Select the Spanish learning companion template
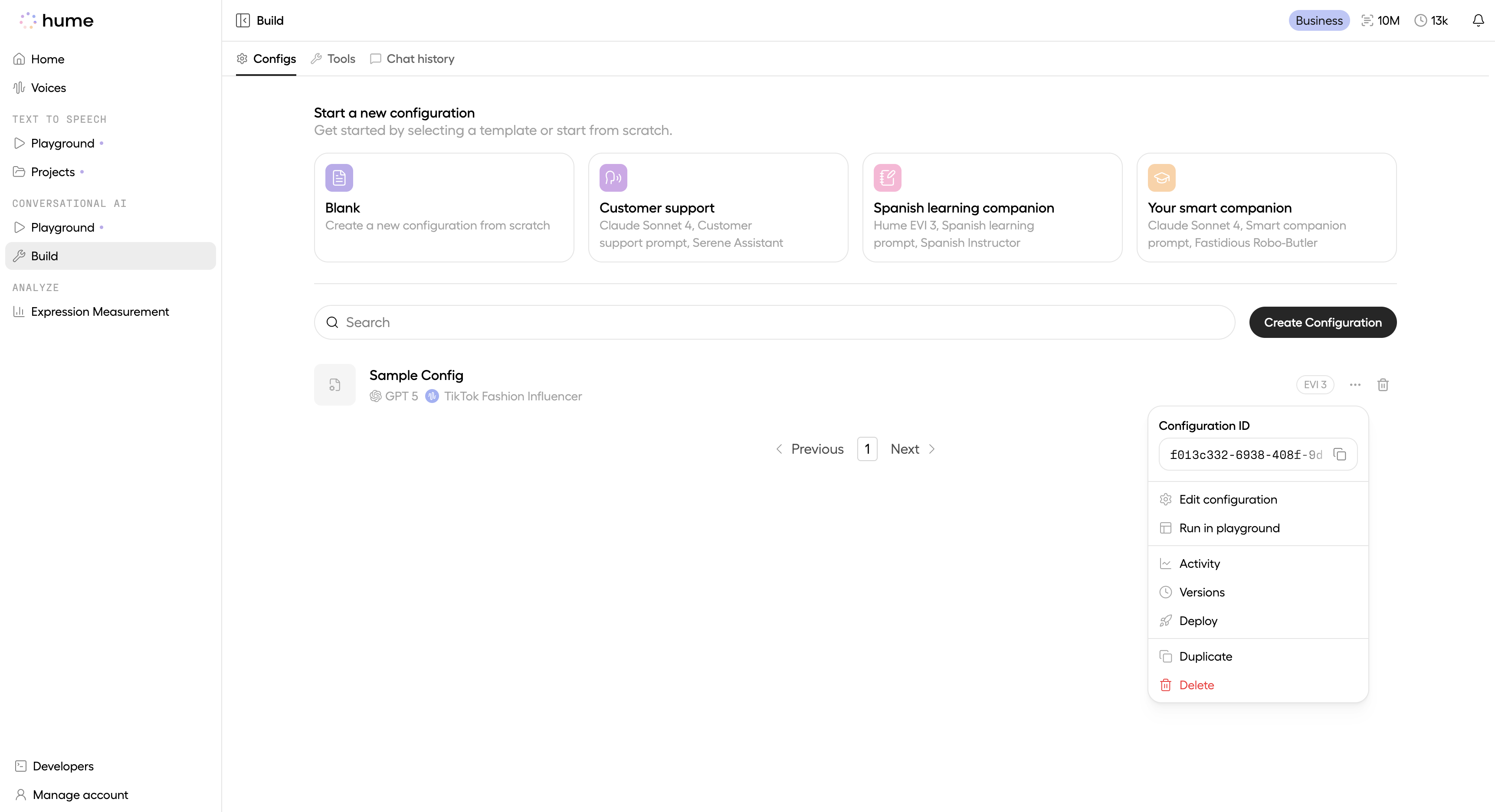Viewport: 1495px width, 812px height. pyautogui.click(x=992, y=208)
